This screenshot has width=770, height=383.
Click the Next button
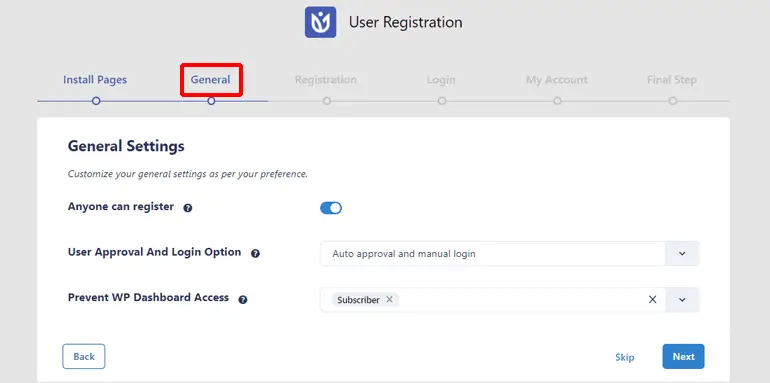point(684,356)
